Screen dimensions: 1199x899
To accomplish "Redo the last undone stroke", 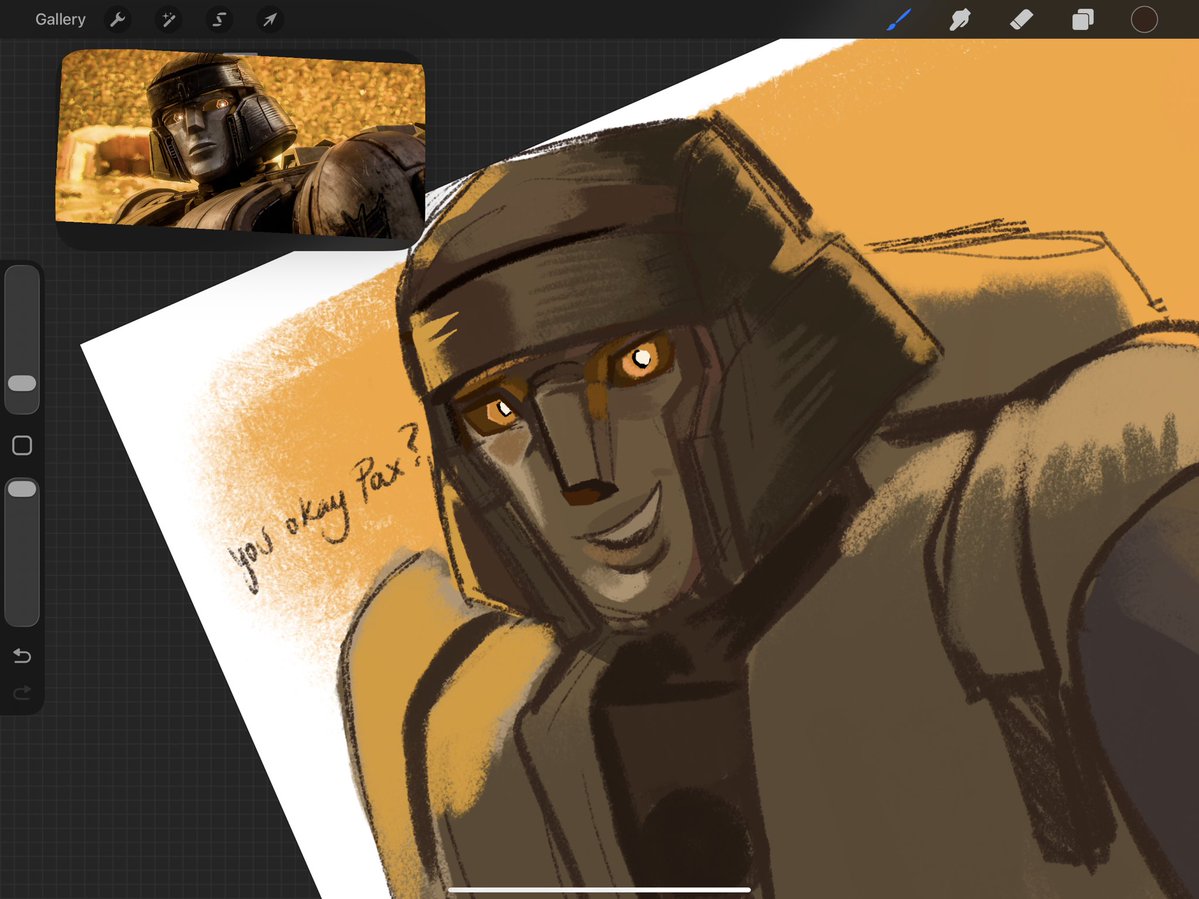I will tap(22, 693).
